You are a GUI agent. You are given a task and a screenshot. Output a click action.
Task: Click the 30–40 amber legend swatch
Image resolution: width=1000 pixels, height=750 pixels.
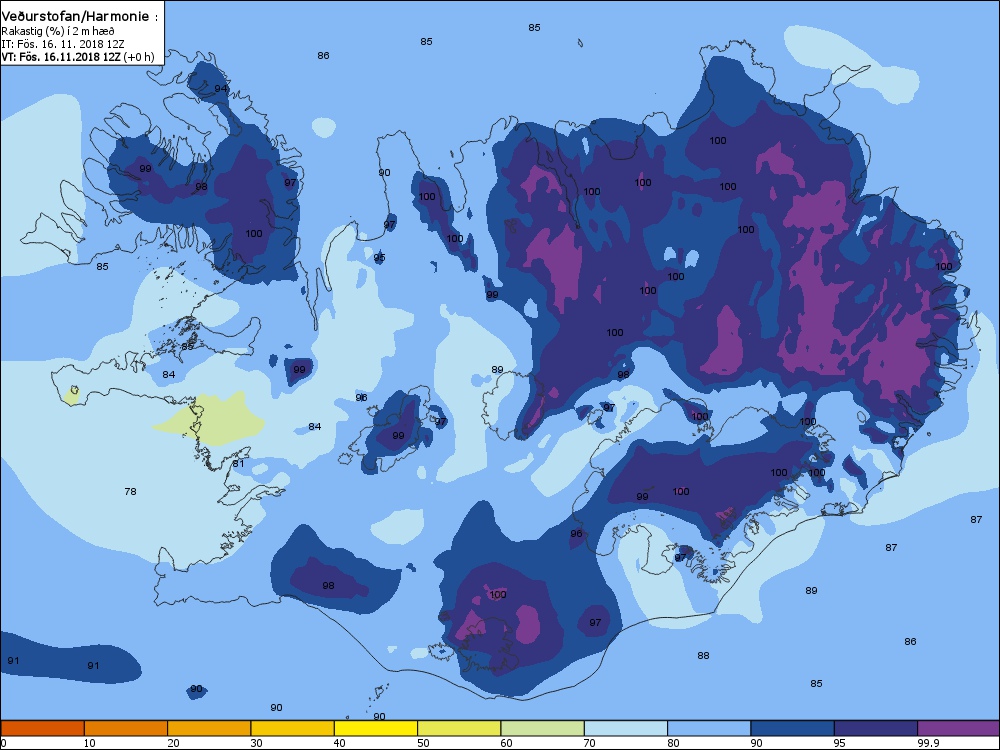point(293,728)
